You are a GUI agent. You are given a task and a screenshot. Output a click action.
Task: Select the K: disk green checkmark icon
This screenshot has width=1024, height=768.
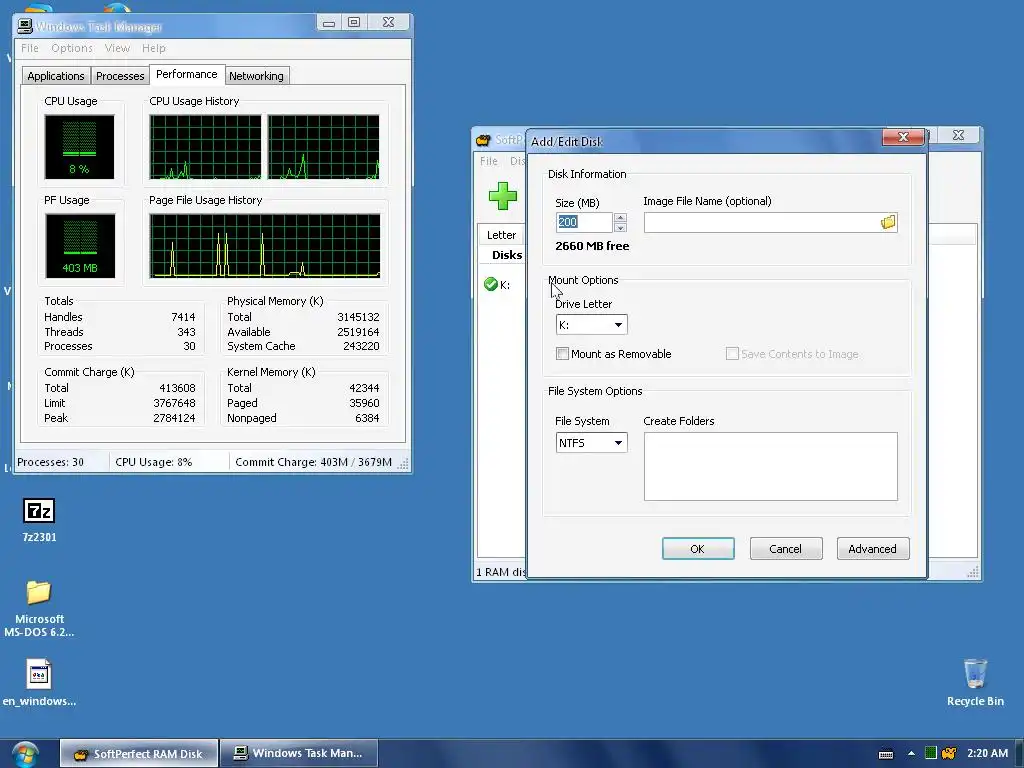tap(490, 284)
